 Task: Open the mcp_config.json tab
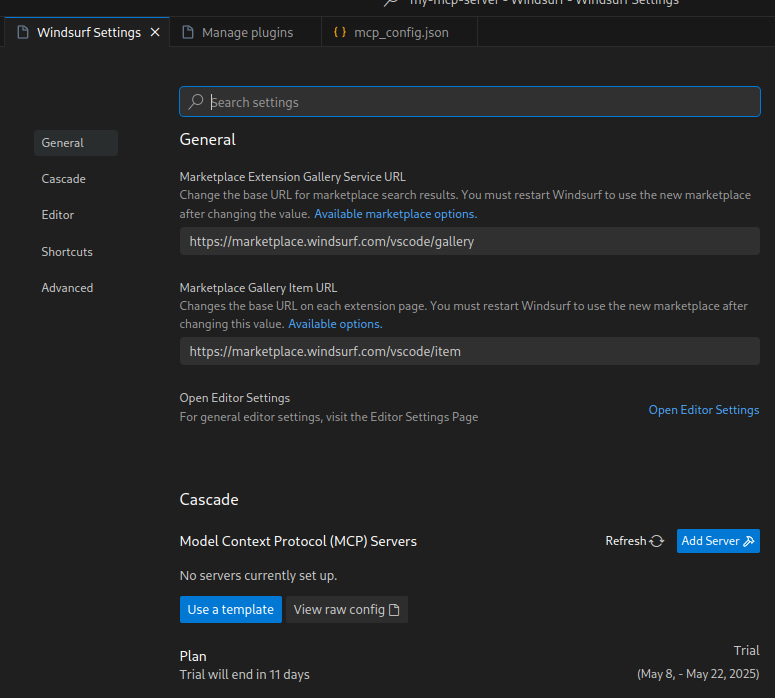(x=399, y=32)
